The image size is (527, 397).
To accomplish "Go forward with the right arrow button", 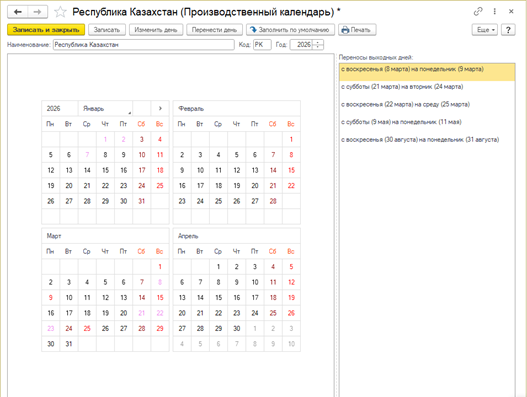I will pyautogui.click(x=37, y=12).
